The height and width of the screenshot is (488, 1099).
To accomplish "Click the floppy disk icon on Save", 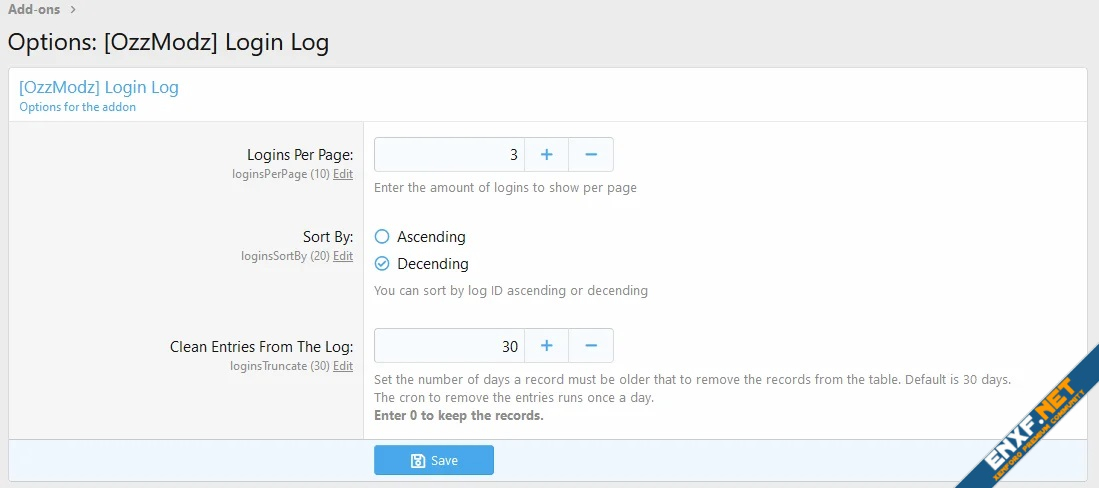I will 418,461.
